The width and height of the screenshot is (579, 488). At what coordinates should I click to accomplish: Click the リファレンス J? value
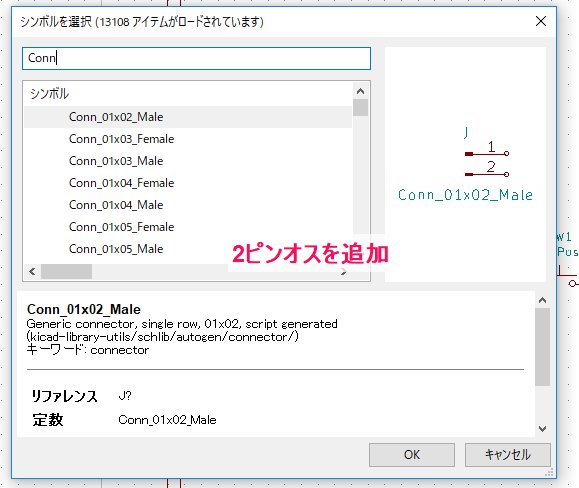(125, 396)
